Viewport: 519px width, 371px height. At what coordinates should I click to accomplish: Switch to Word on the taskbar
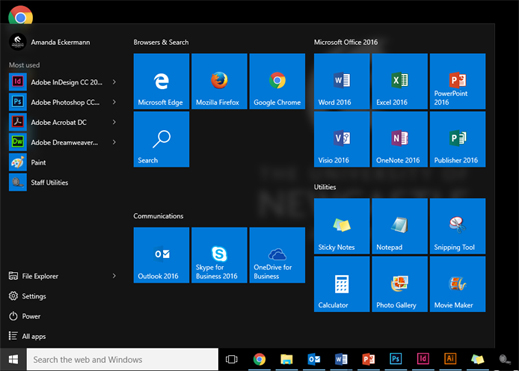click(x=341, y=359)
